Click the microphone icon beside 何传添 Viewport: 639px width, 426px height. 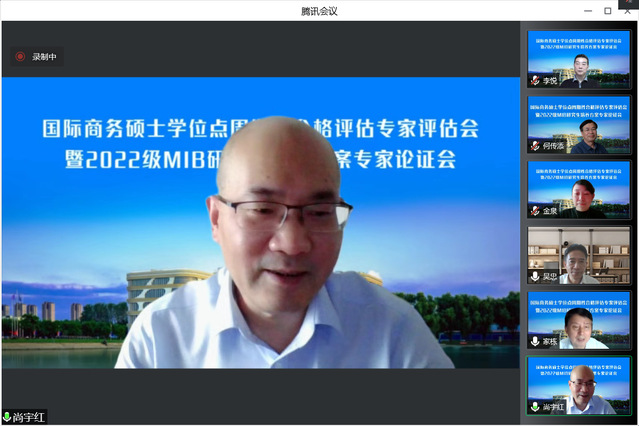(x=536, y=146)
